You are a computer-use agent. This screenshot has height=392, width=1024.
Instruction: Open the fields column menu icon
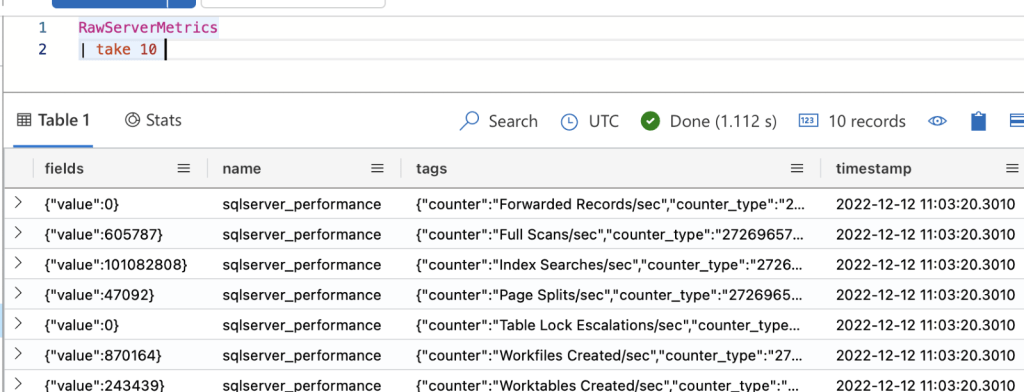184,168
